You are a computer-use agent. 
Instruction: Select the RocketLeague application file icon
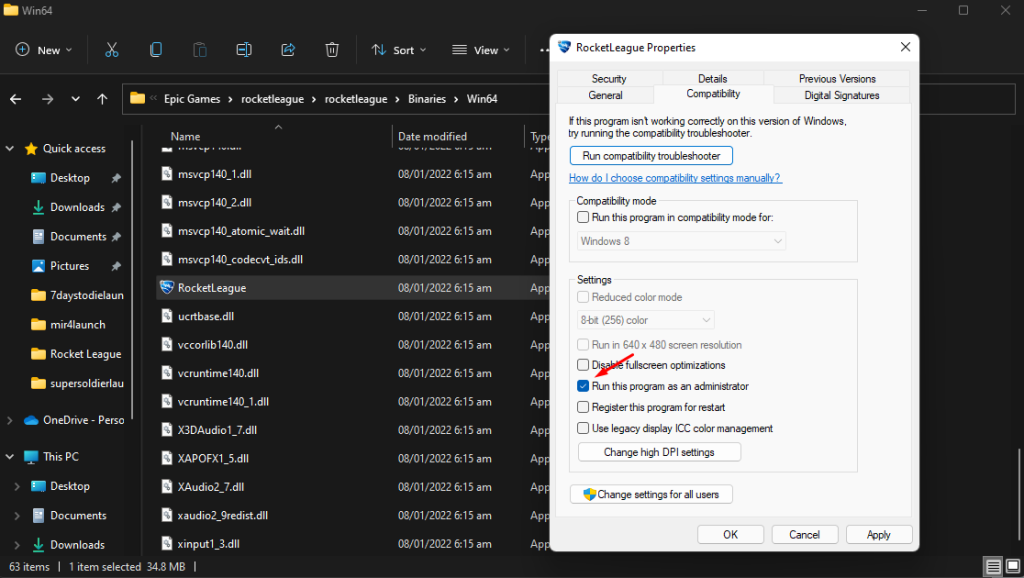pos(167,287)
